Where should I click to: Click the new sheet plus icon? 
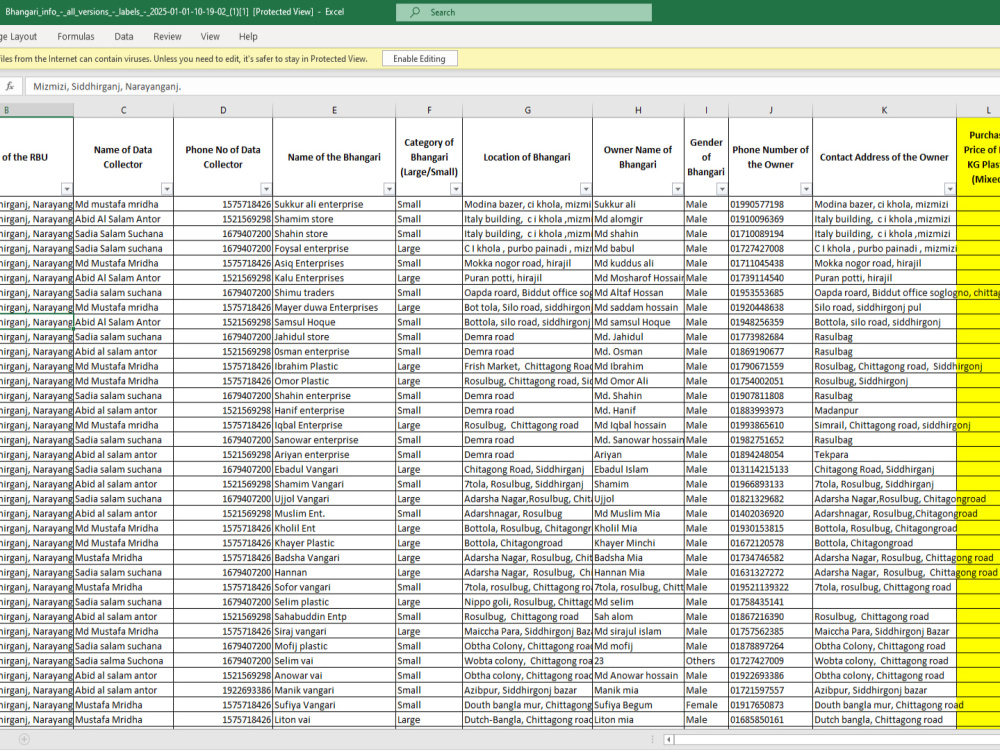24,739
